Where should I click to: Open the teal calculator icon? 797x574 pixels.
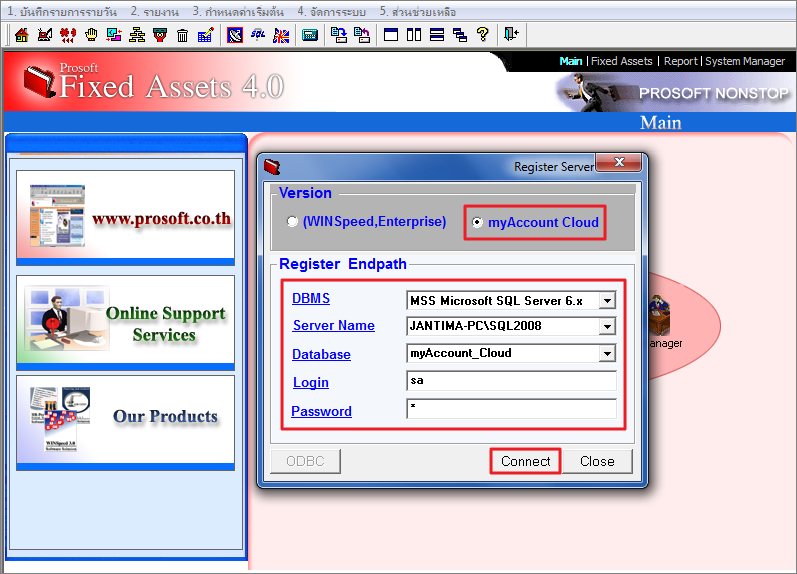[310, 35]
